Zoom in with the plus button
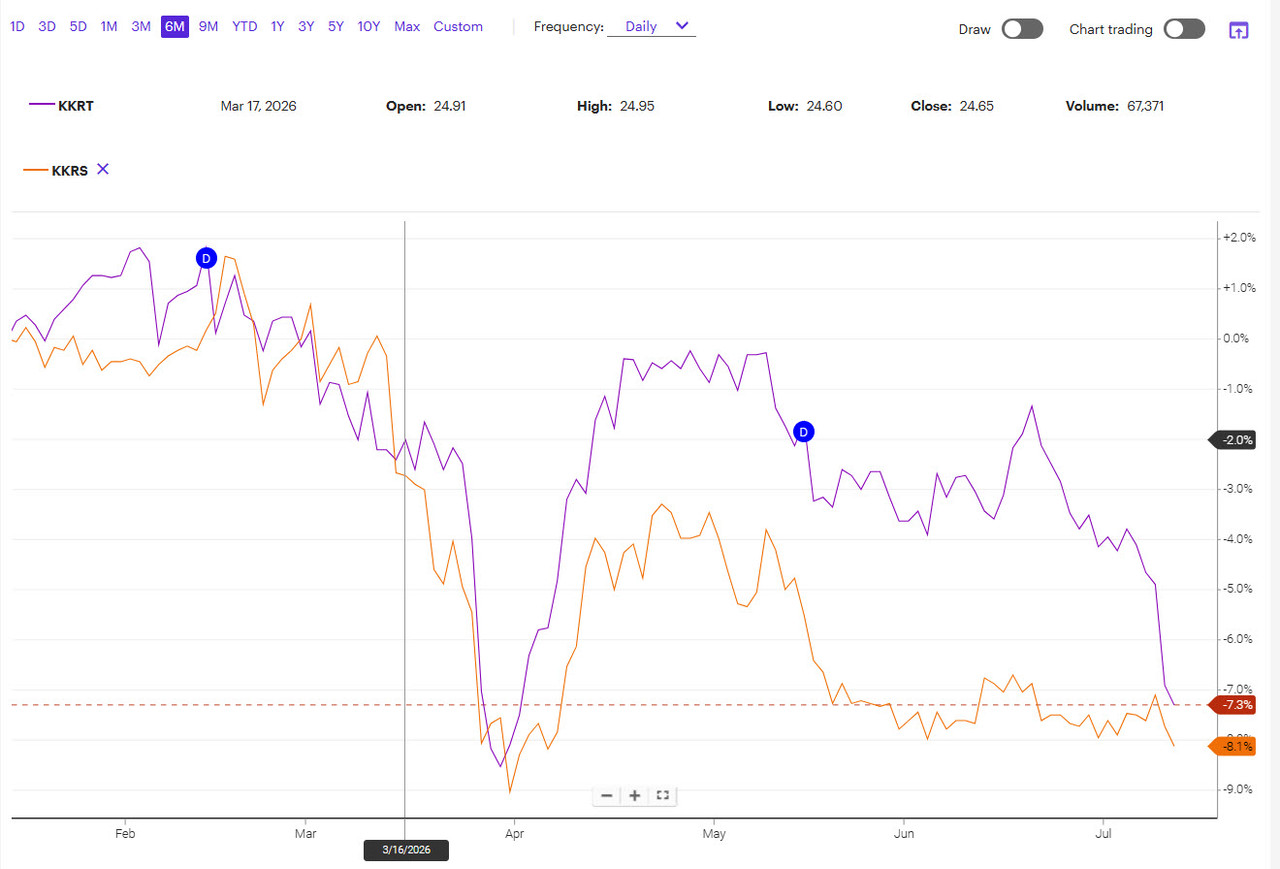Screen dimensions: 1280x869 point(634,796)
